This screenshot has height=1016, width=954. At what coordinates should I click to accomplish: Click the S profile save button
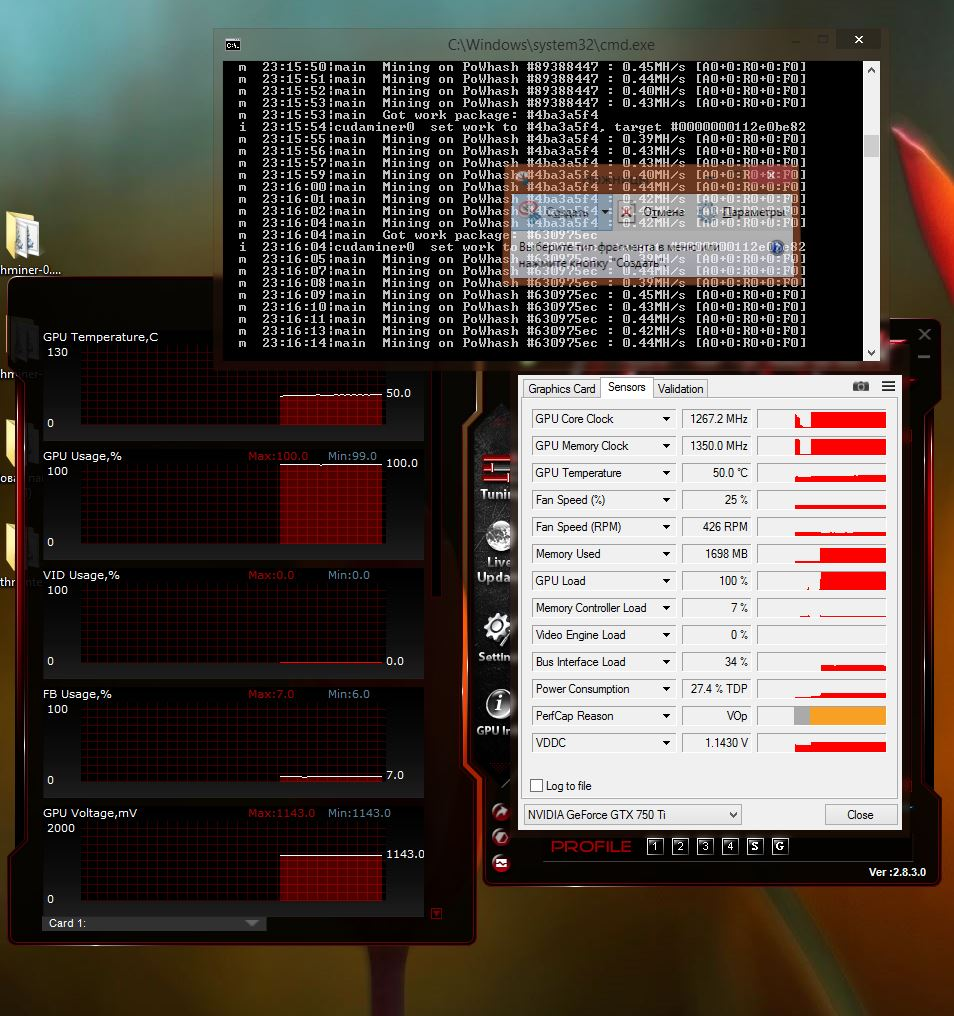755,847
